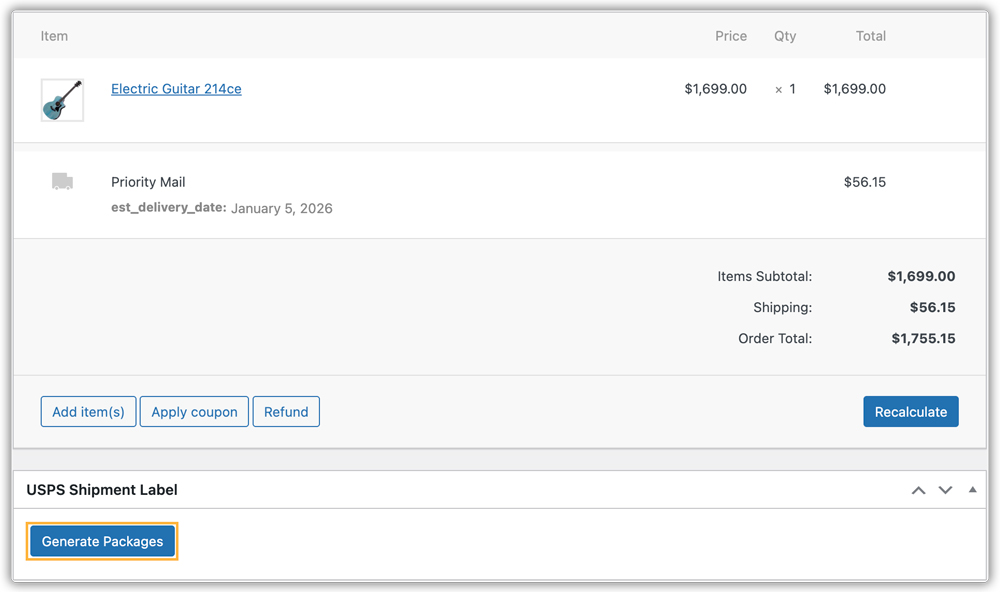Click the Generate Packages button
Viewport: 1000px width, 592px height.
(x=102, y=542)
